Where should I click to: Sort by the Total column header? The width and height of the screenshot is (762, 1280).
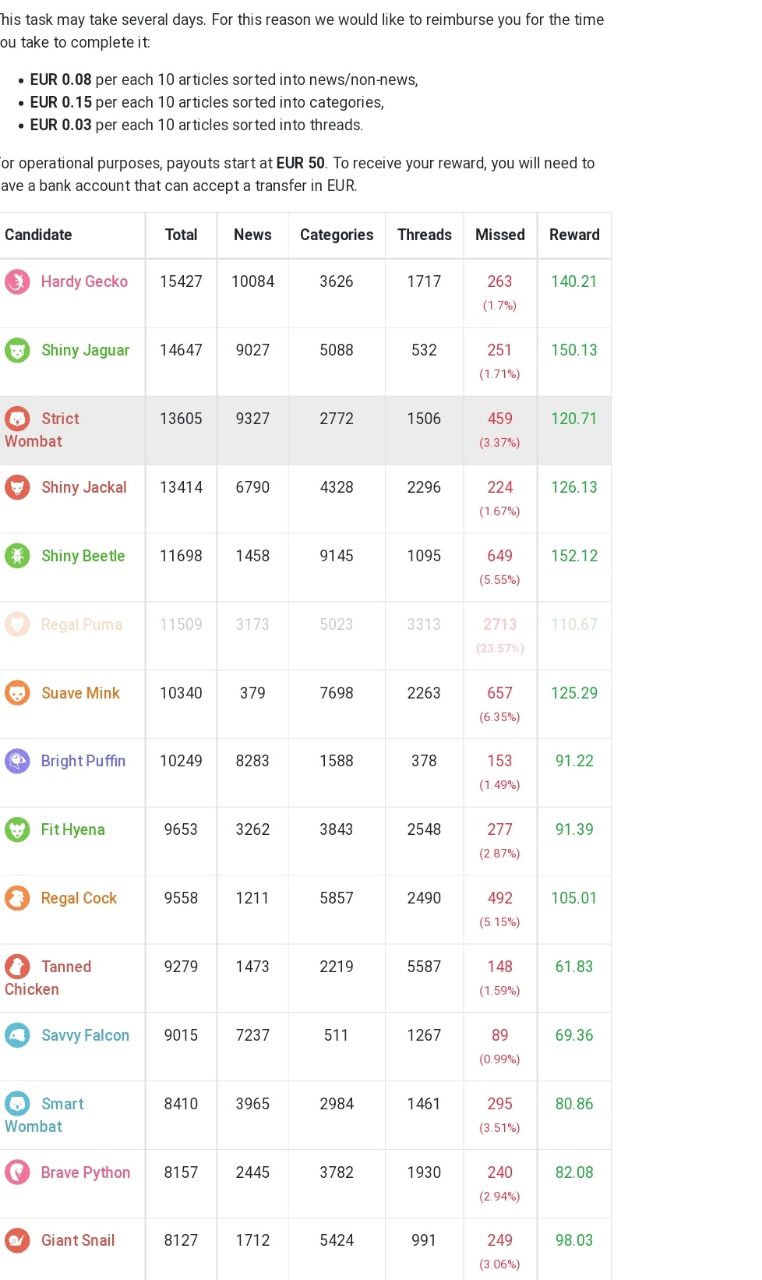point(181,235)
